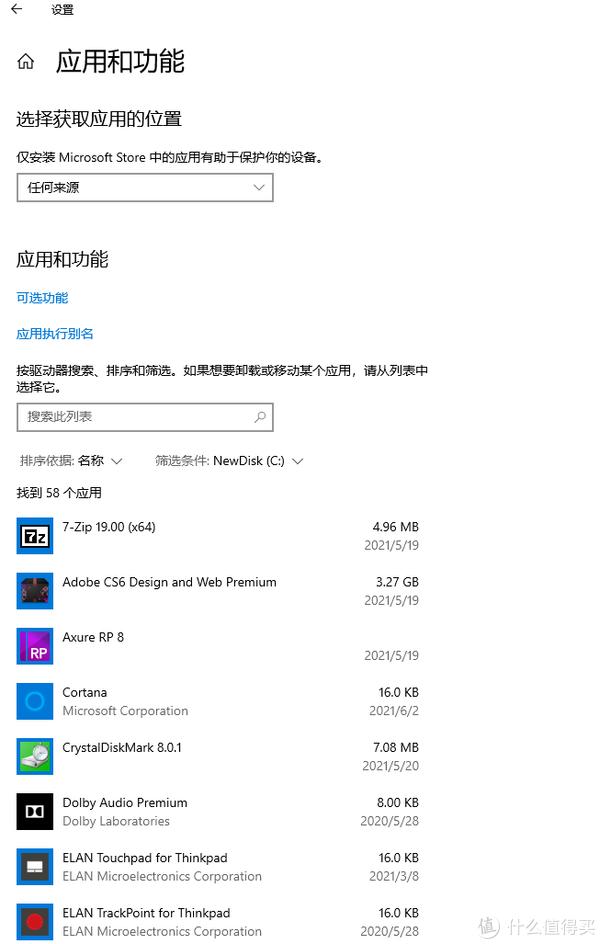Select the Cortana entry name
This screenshot has height=944, width=600.
[x=85, y=692]
